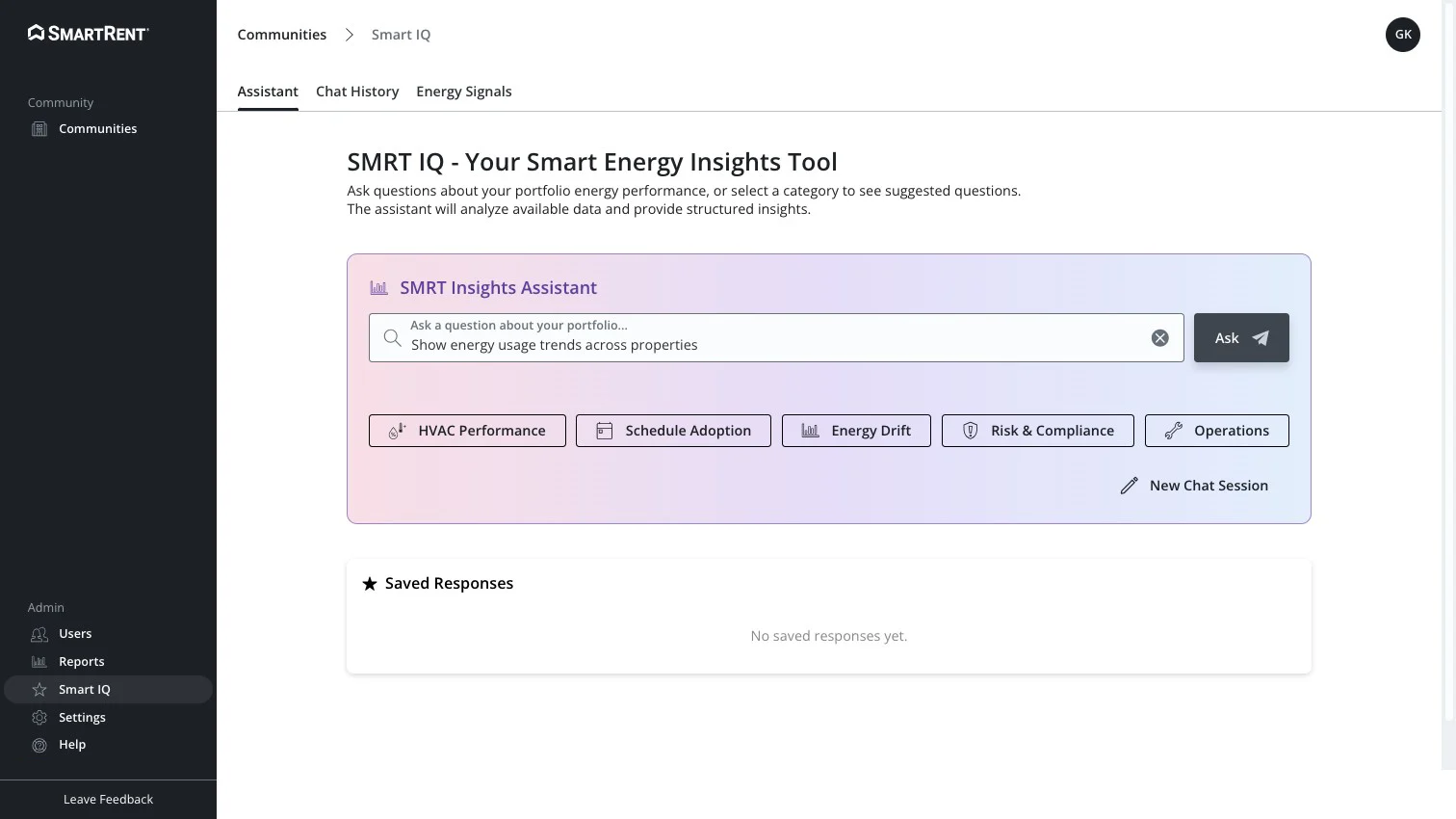Open the Energy Signals tab
The width and height of the screenshot is (1456, 819).
coord(464,92)
